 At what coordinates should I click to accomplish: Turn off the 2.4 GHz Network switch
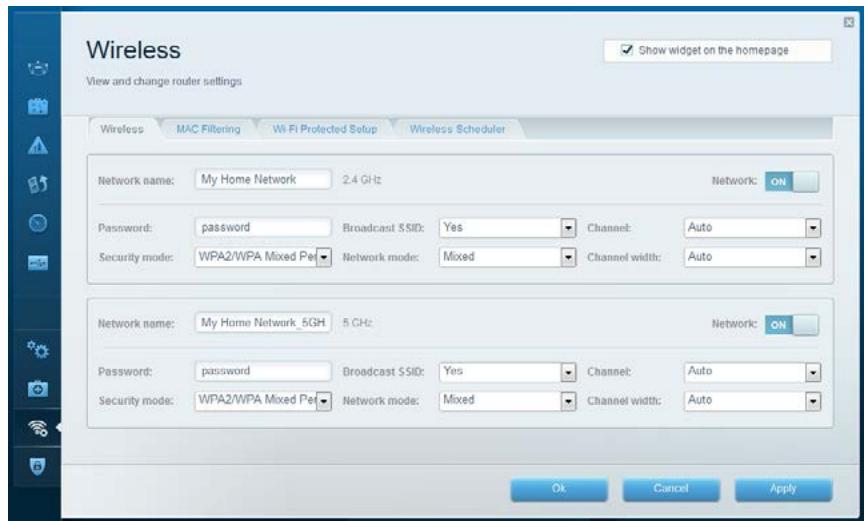tap(792, 181)
